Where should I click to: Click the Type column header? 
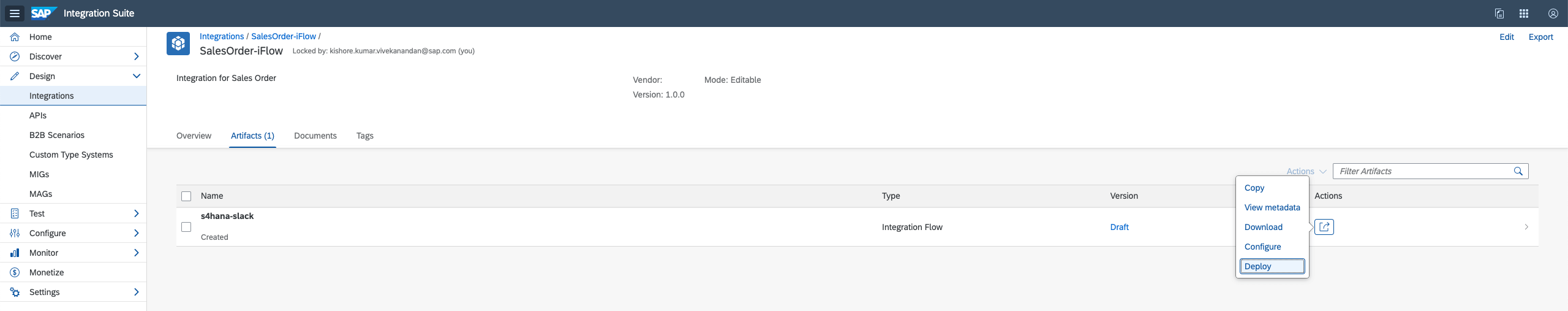coord(891,196)
